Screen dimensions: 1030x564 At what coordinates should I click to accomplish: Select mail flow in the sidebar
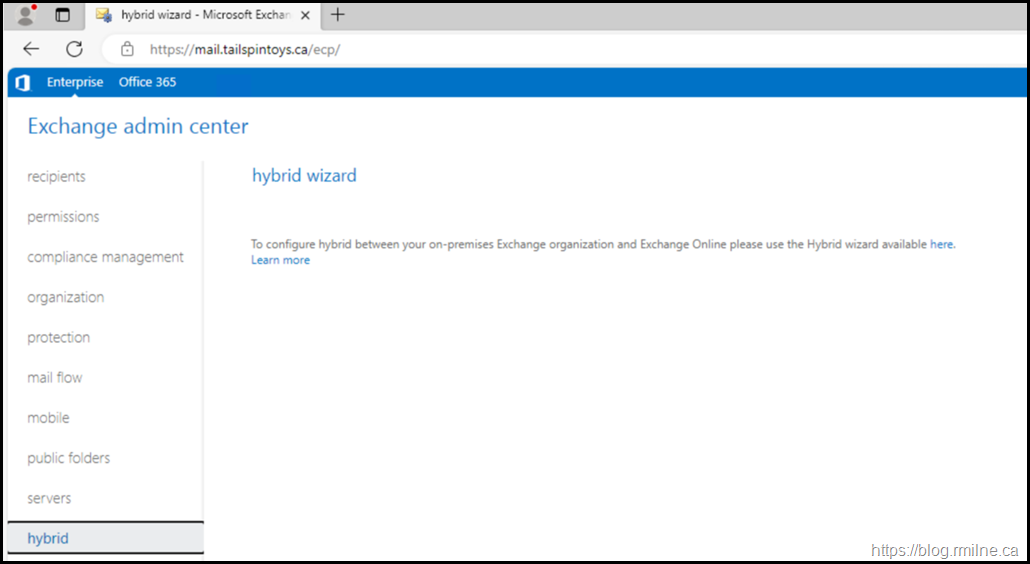55,378
